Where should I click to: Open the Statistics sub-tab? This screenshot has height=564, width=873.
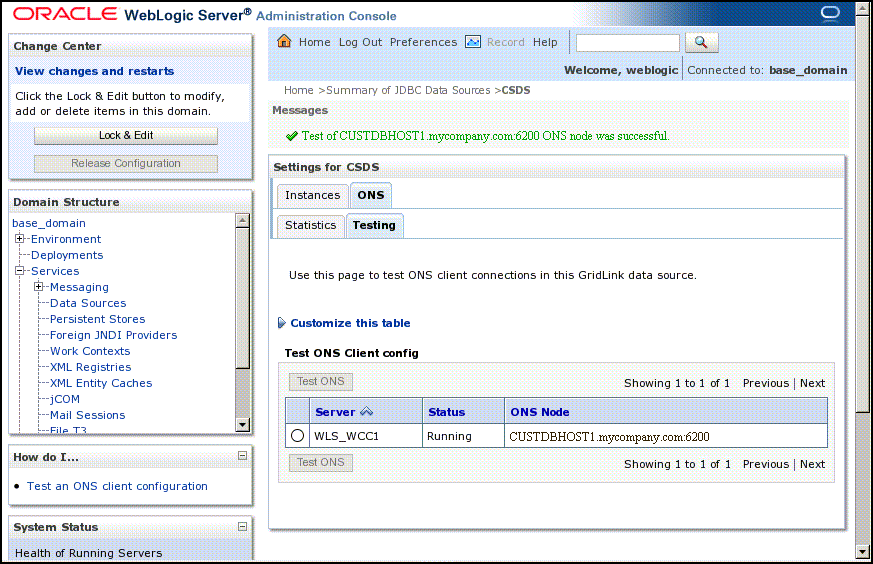pyautogui.click(x=311, y=225)
